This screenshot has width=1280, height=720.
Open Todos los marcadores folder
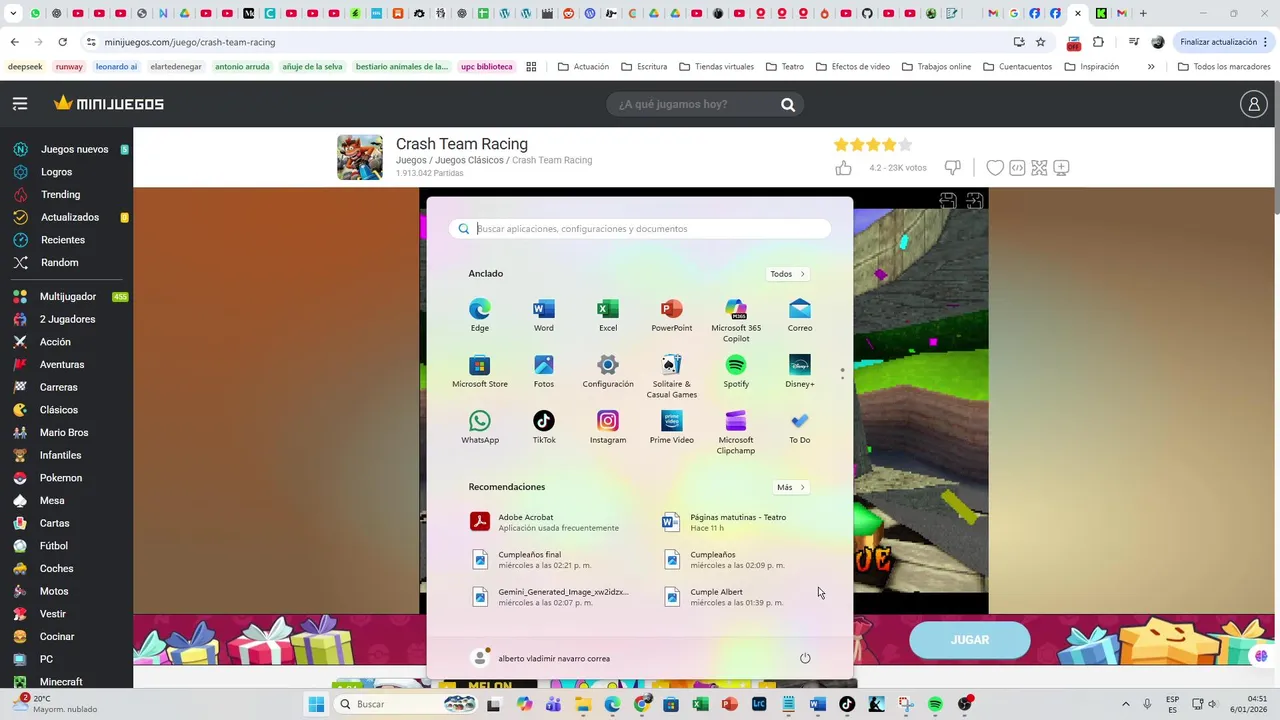[1224, 67]
